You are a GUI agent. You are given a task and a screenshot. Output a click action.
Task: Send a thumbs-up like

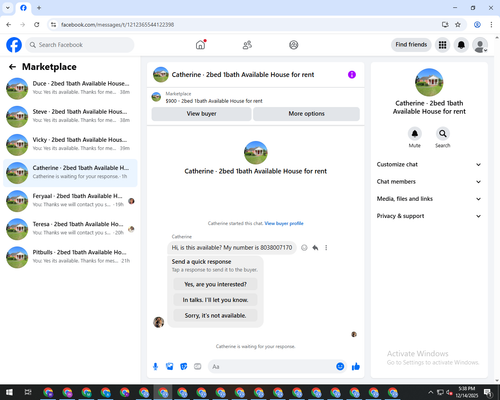(356, 367)
